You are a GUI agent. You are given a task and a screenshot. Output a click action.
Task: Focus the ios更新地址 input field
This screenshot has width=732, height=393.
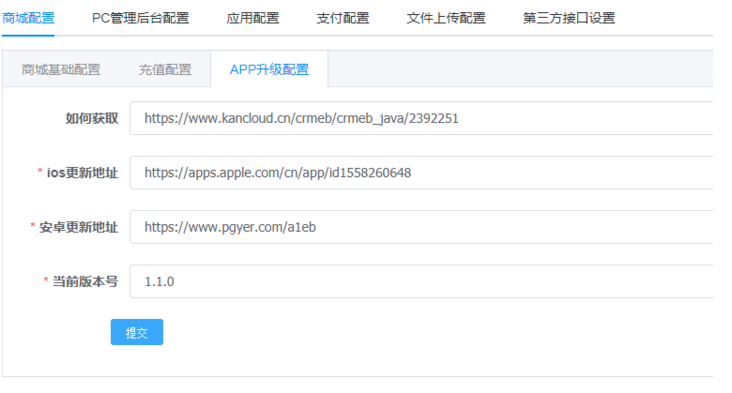coord(422,173)
